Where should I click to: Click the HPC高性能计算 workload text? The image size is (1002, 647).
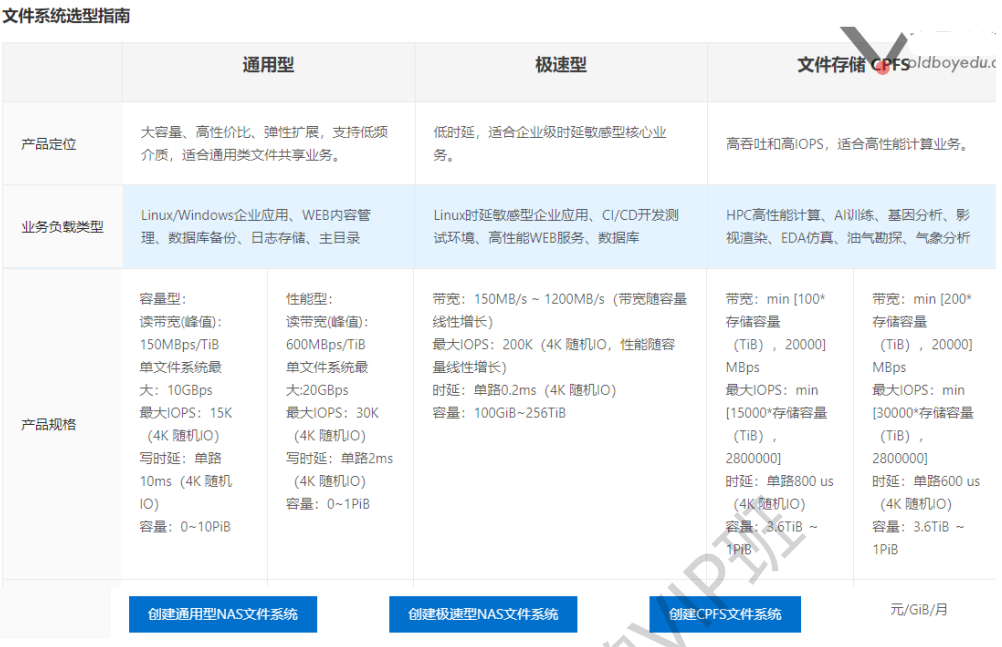(x=847, y=226)
